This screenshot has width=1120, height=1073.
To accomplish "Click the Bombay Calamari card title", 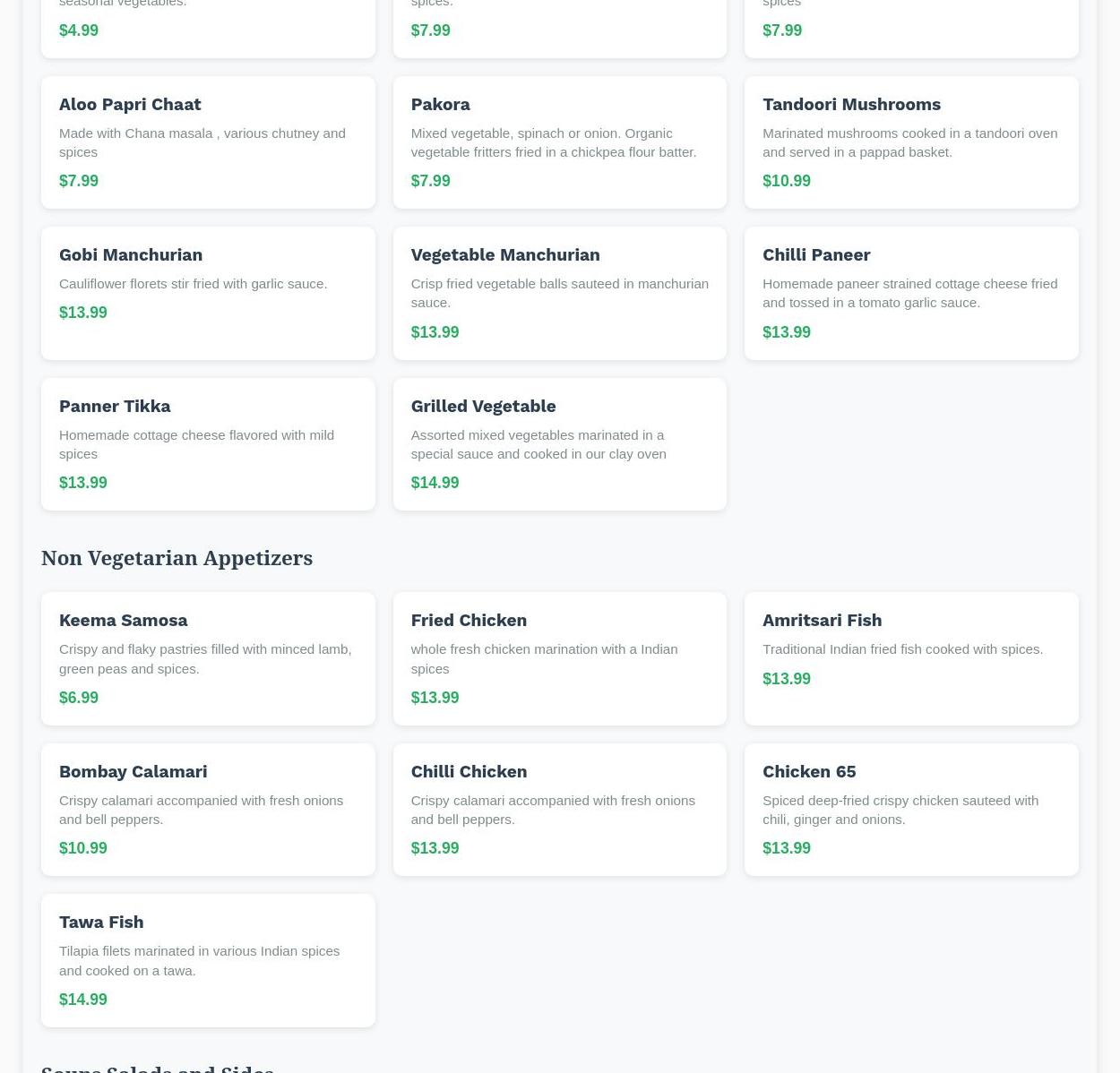I will click(133, 771).
